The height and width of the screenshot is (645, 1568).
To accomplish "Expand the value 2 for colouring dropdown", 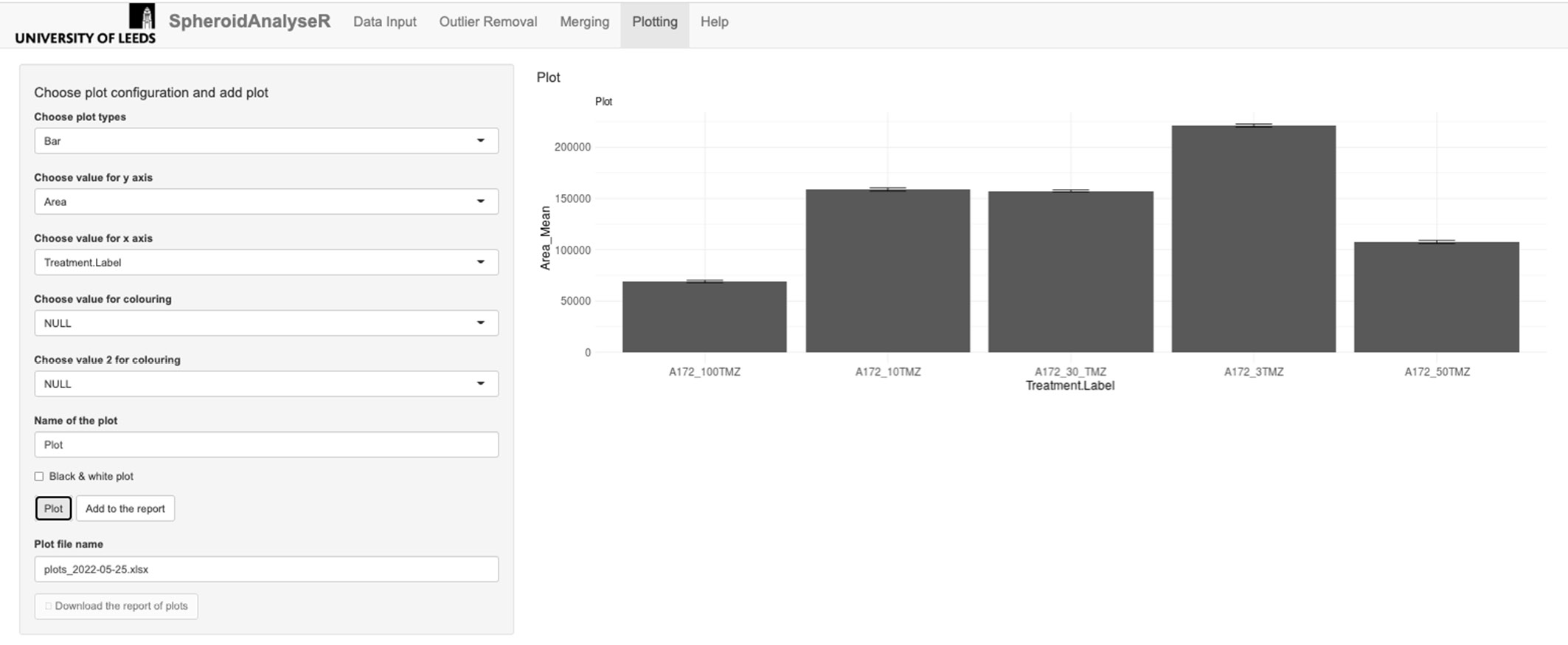I will coord(266,384).
